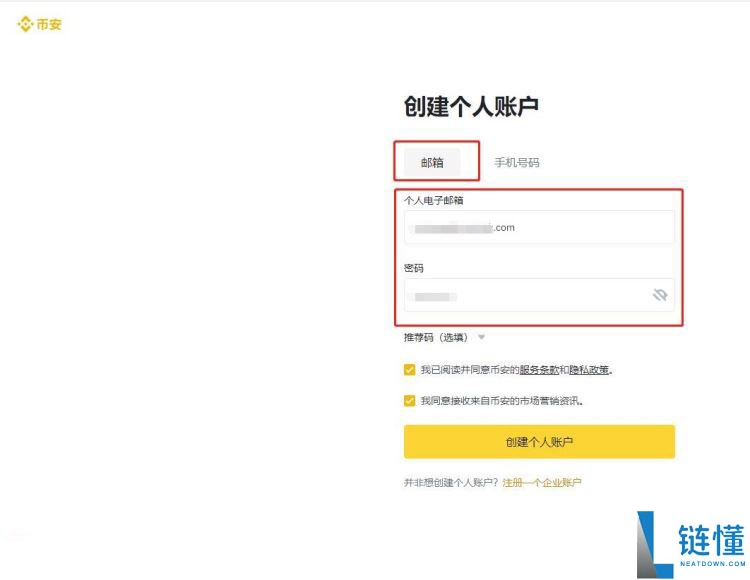The height and width of the screenshot is (580, 750).
Task: Toggle password visibility eye icon
Action: (660, 295)
